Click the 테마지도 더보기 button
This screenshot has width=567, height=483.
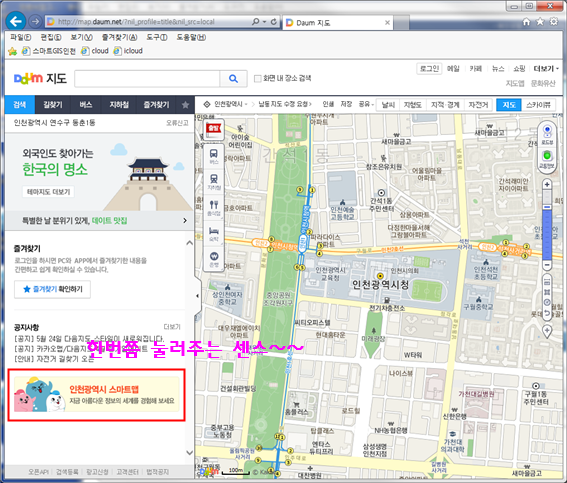pos(48,192)
